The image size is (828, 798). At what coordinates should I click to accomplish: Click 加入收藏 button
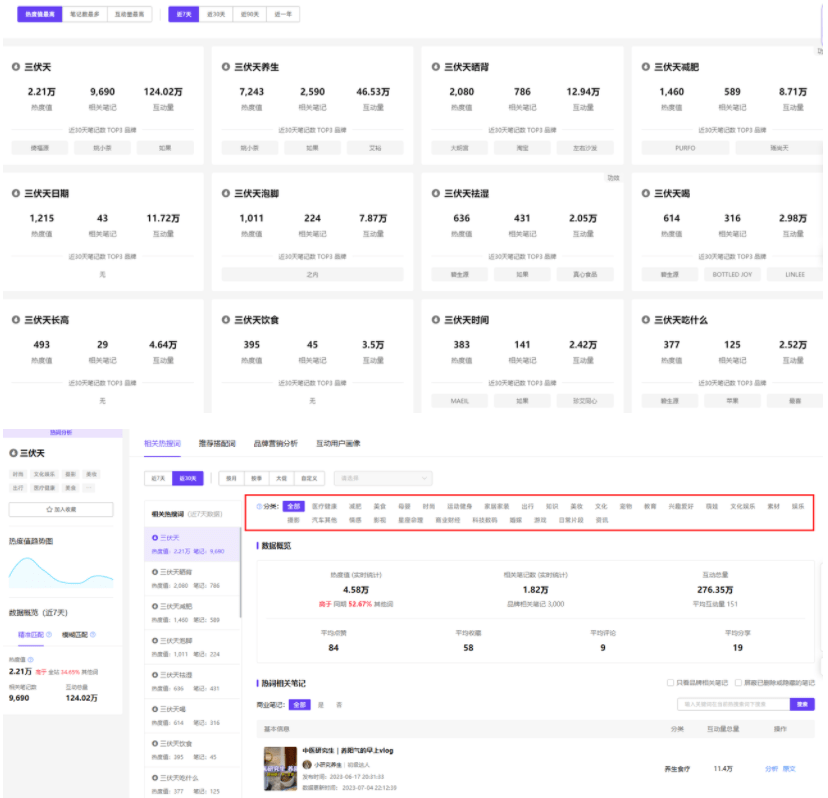coord(61,509)
